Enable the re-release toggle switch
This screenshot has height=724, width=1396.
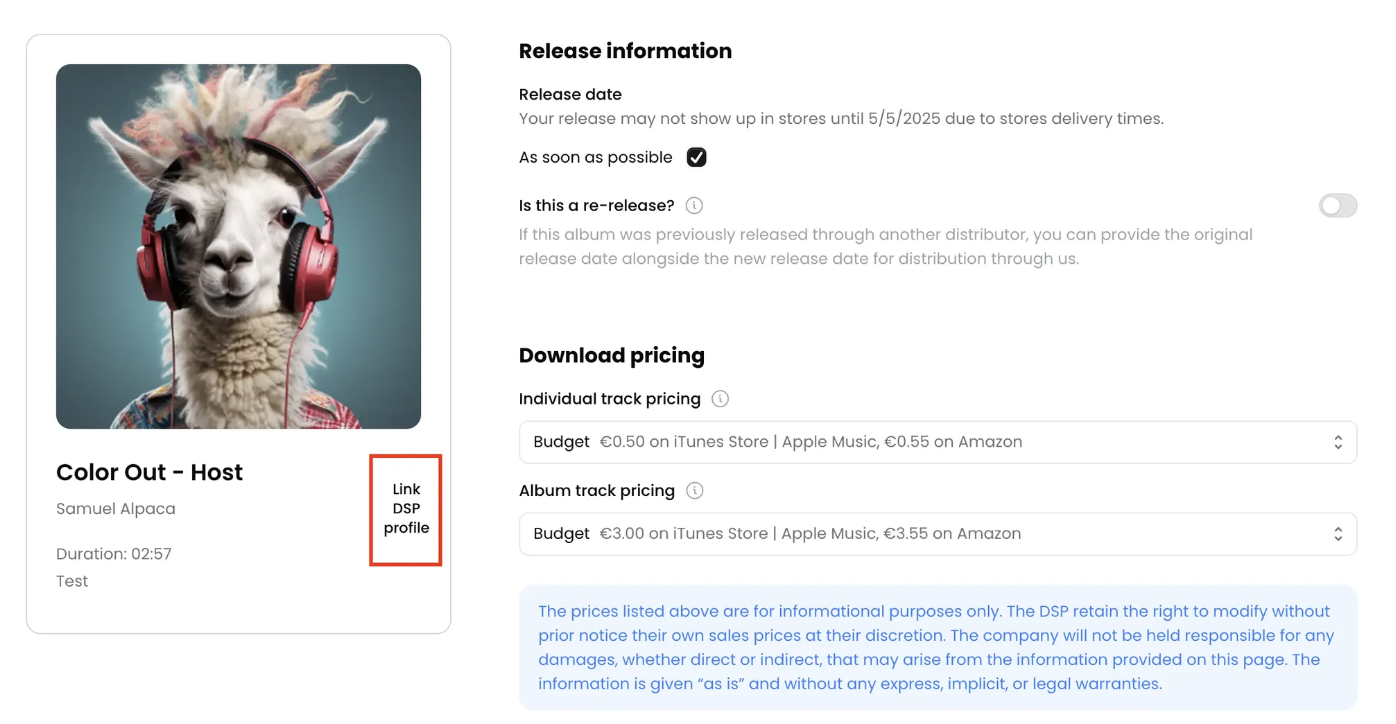(1338, 206)
